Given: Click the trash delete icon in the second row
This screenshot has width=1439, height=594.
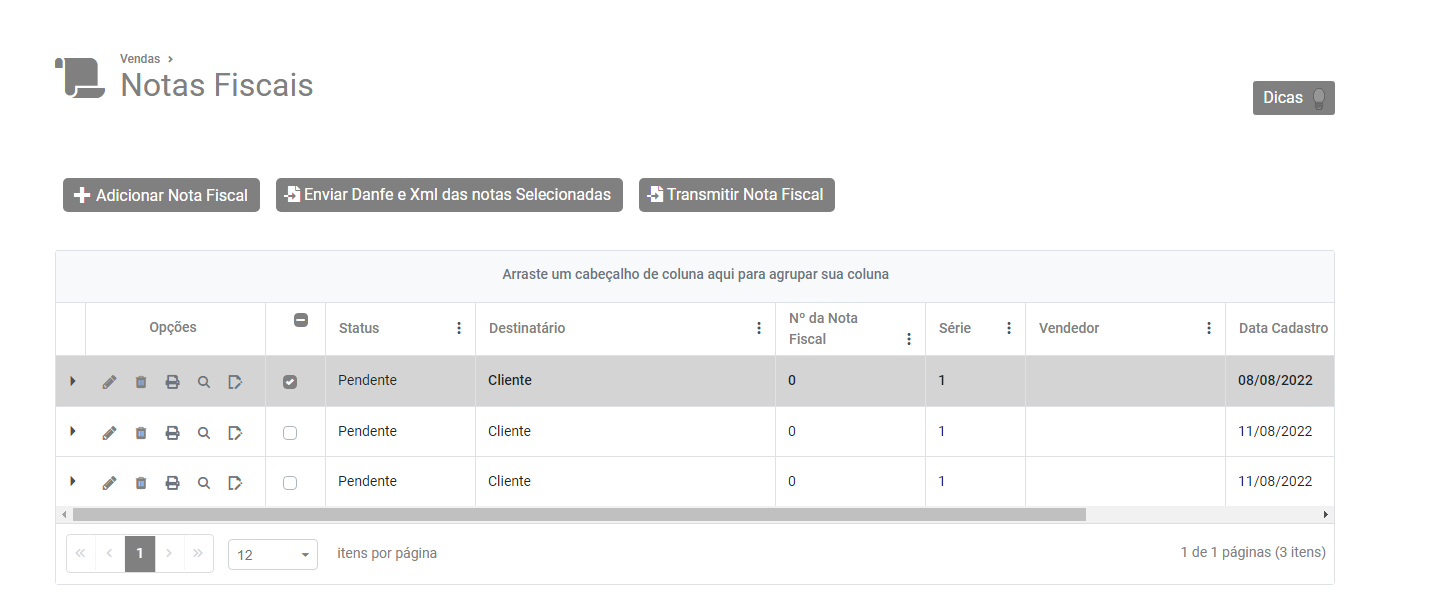Looking at the screenshot, I should click(x=141, y=433).
